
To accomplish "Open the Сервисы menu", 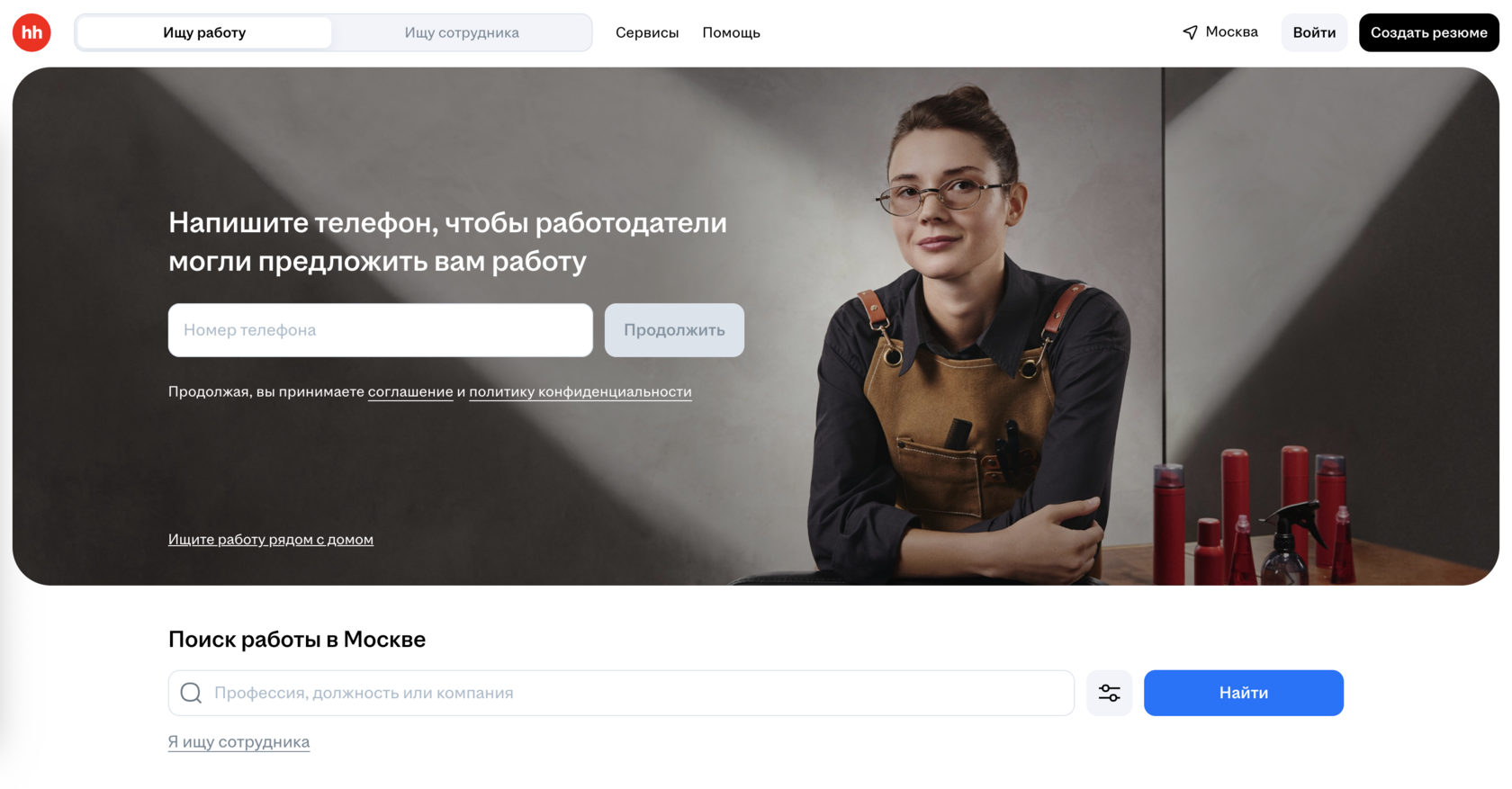I will tap(647, 32).
